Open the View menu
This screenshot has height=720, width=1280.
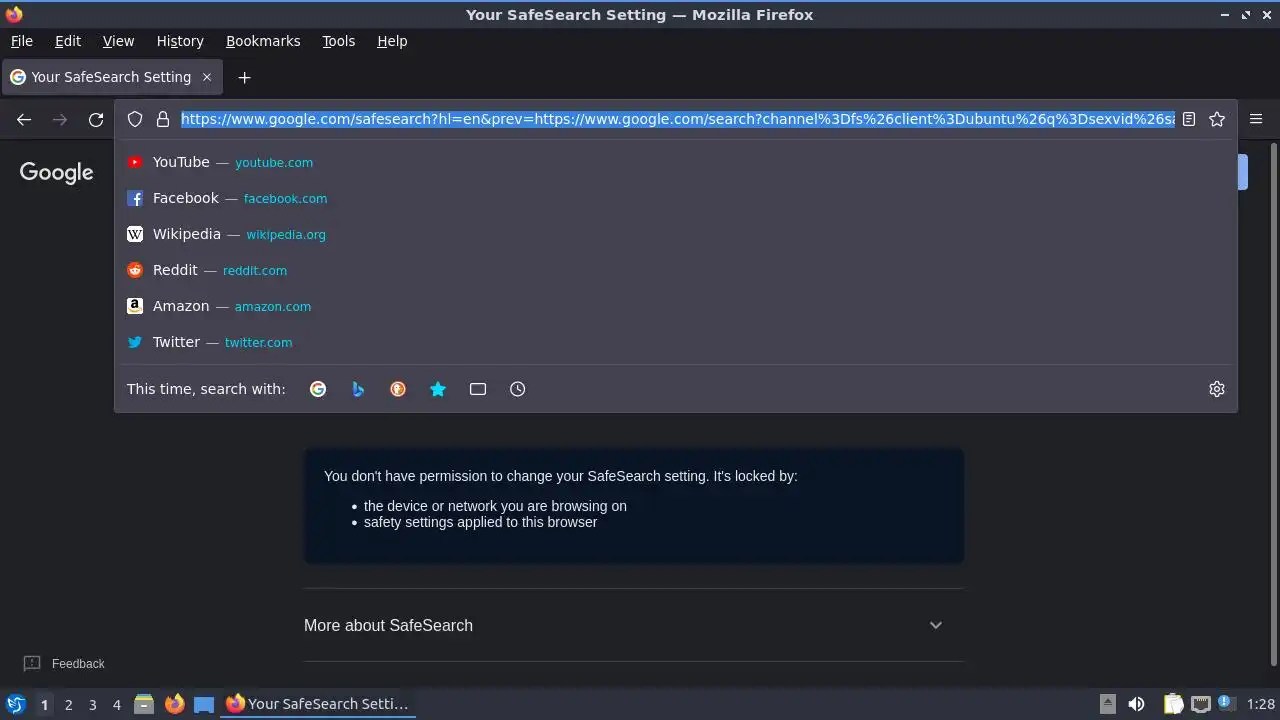118,41
